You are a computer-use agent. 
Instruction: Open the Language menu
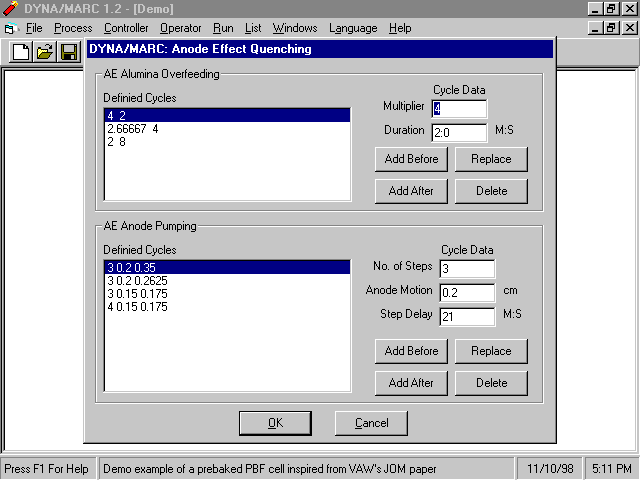click(353, 28)
